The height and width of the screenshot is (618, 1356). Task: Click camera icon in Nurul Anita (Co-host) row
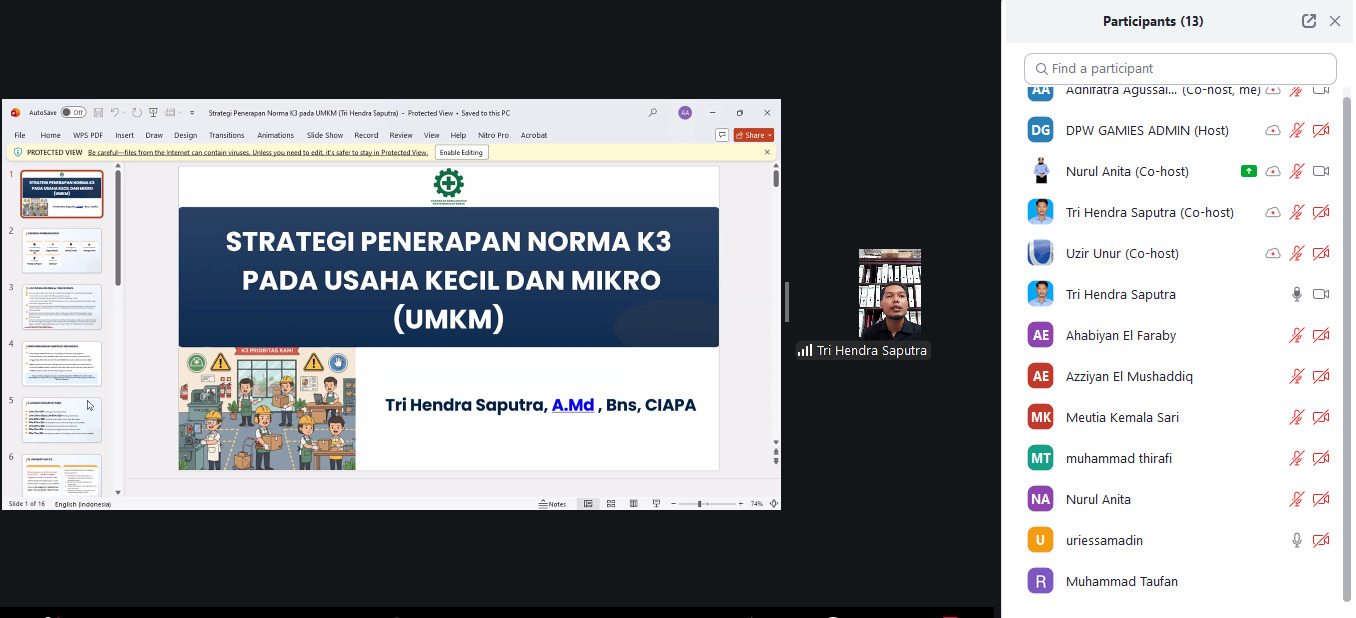coord(1320,171)
